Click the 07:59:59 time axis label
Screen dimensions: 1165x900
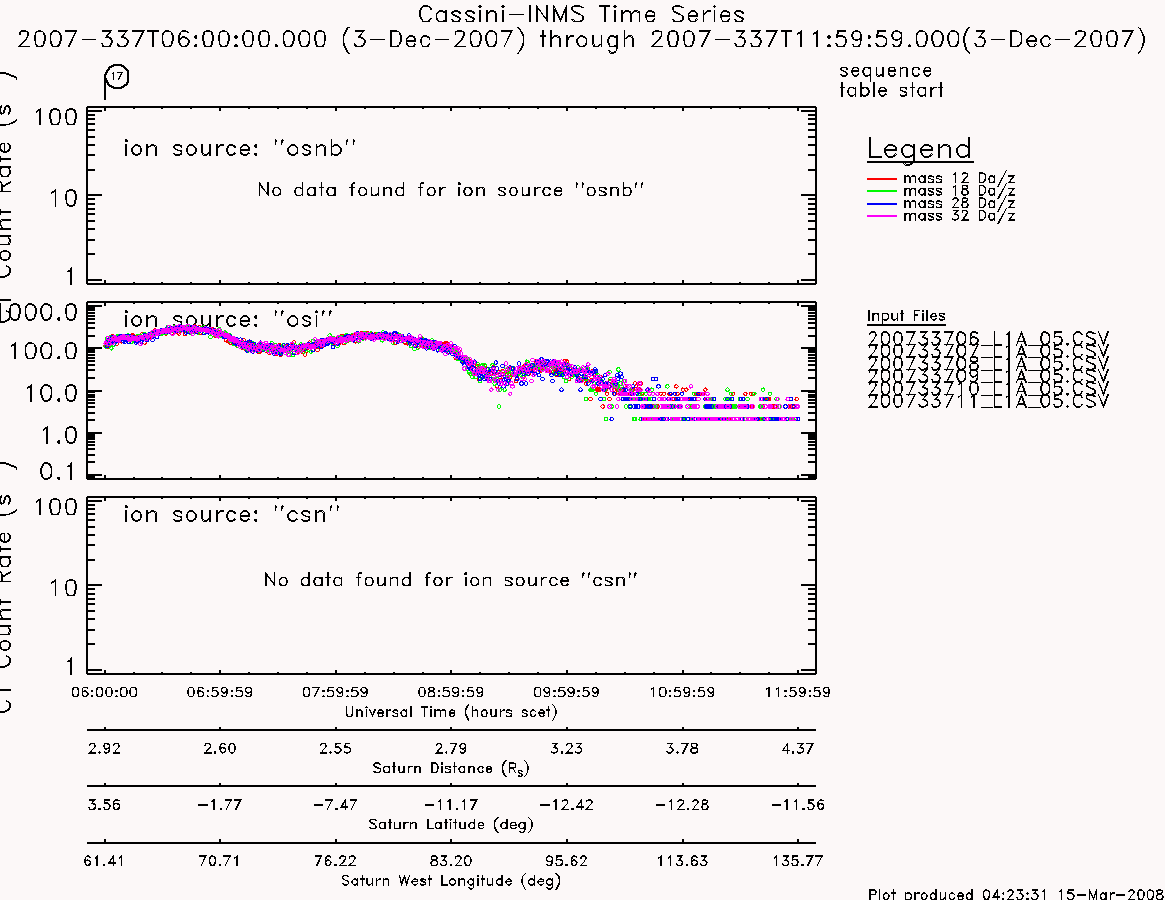335,692
